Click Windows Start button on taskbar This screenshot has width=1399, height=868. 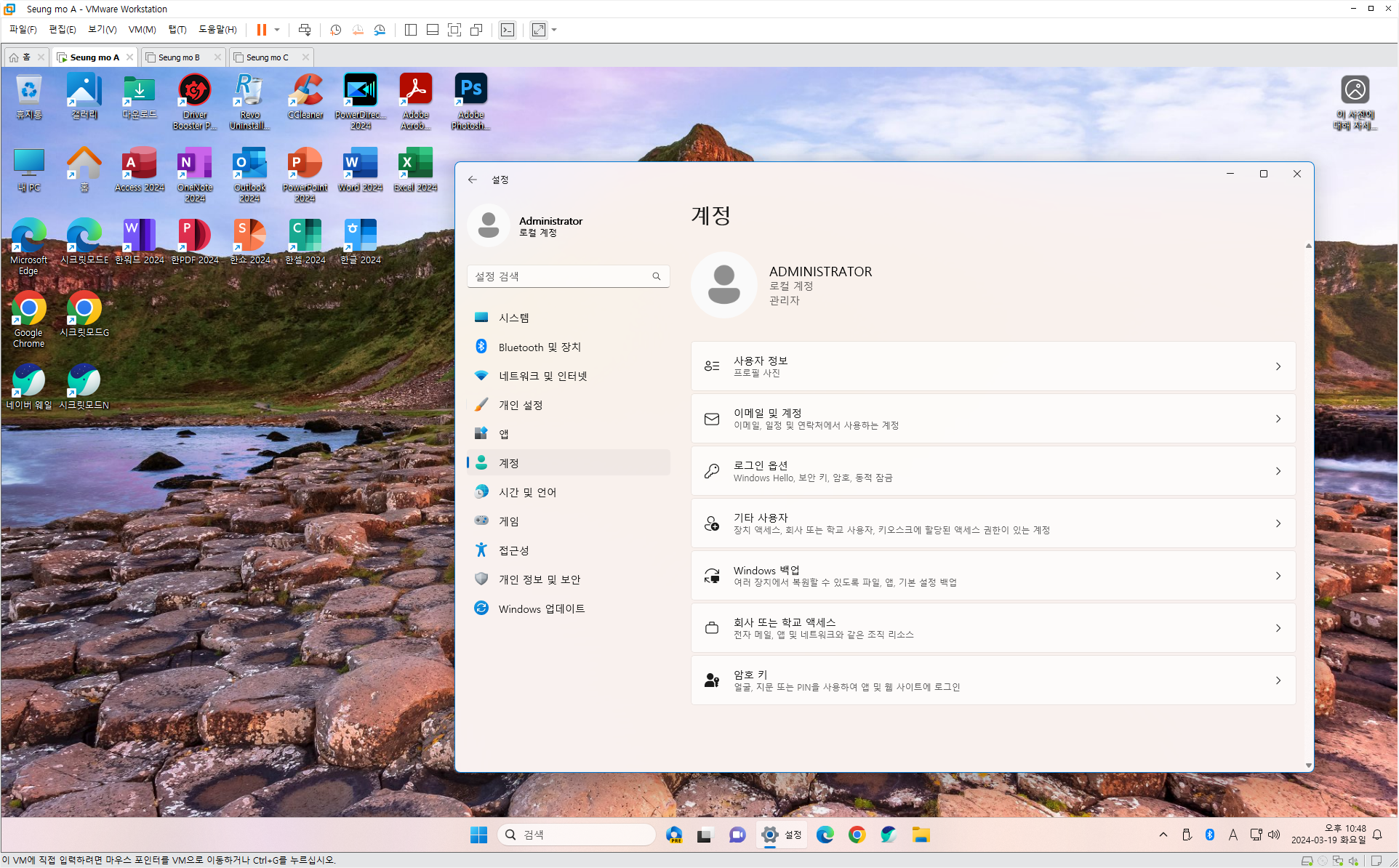[x=478, y=835]
